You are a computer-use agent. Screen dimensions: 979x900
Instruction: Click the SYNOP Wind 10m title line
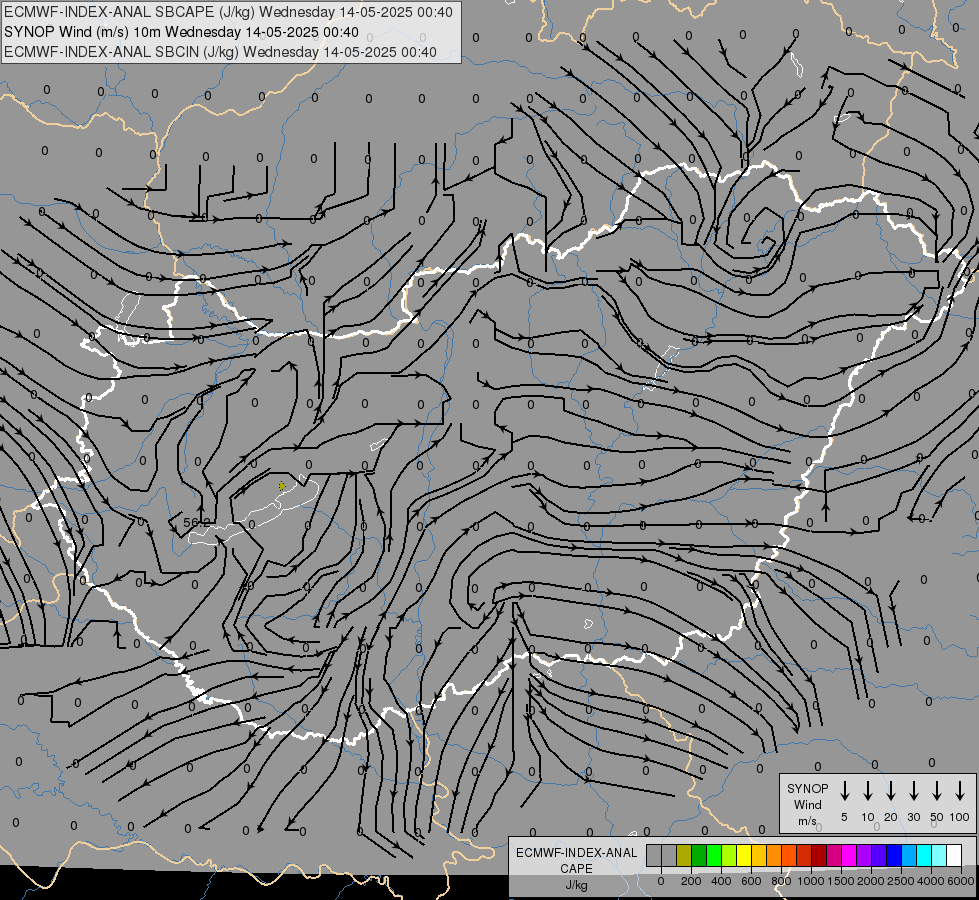coord(181,32)
